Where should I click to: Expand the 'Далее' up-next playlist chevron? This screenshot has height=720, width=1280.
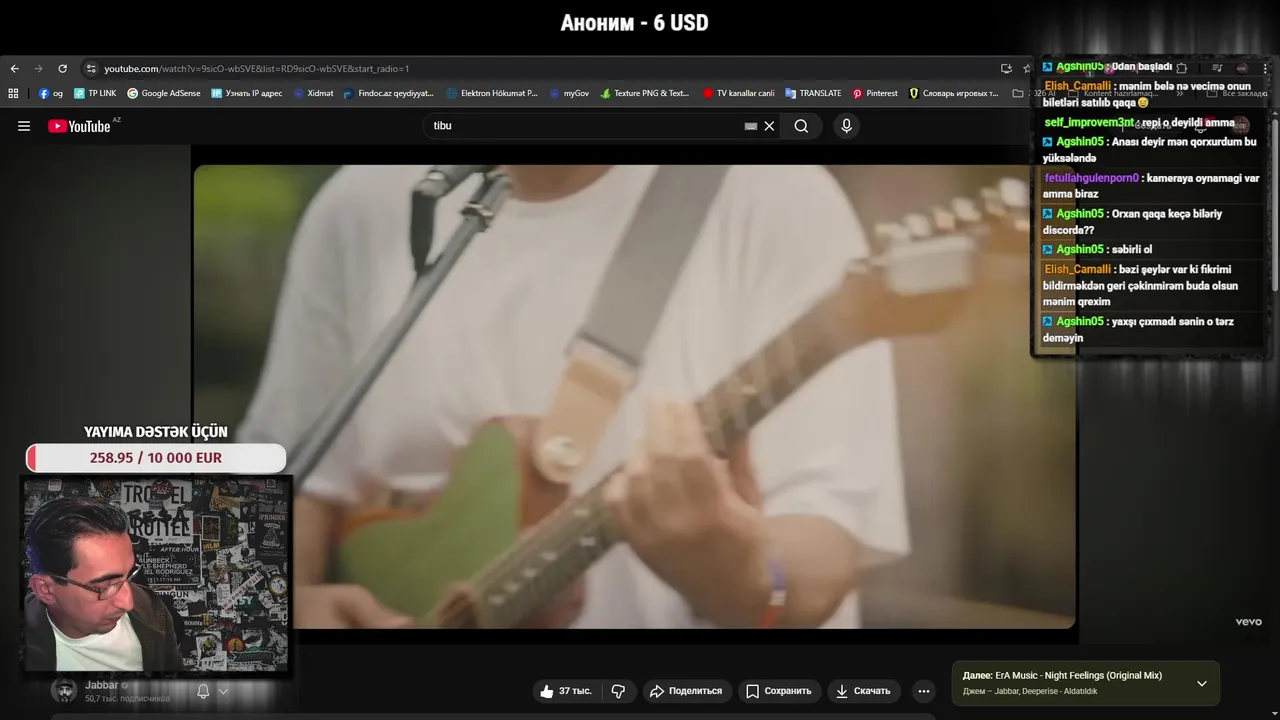tap(1201, 683)
